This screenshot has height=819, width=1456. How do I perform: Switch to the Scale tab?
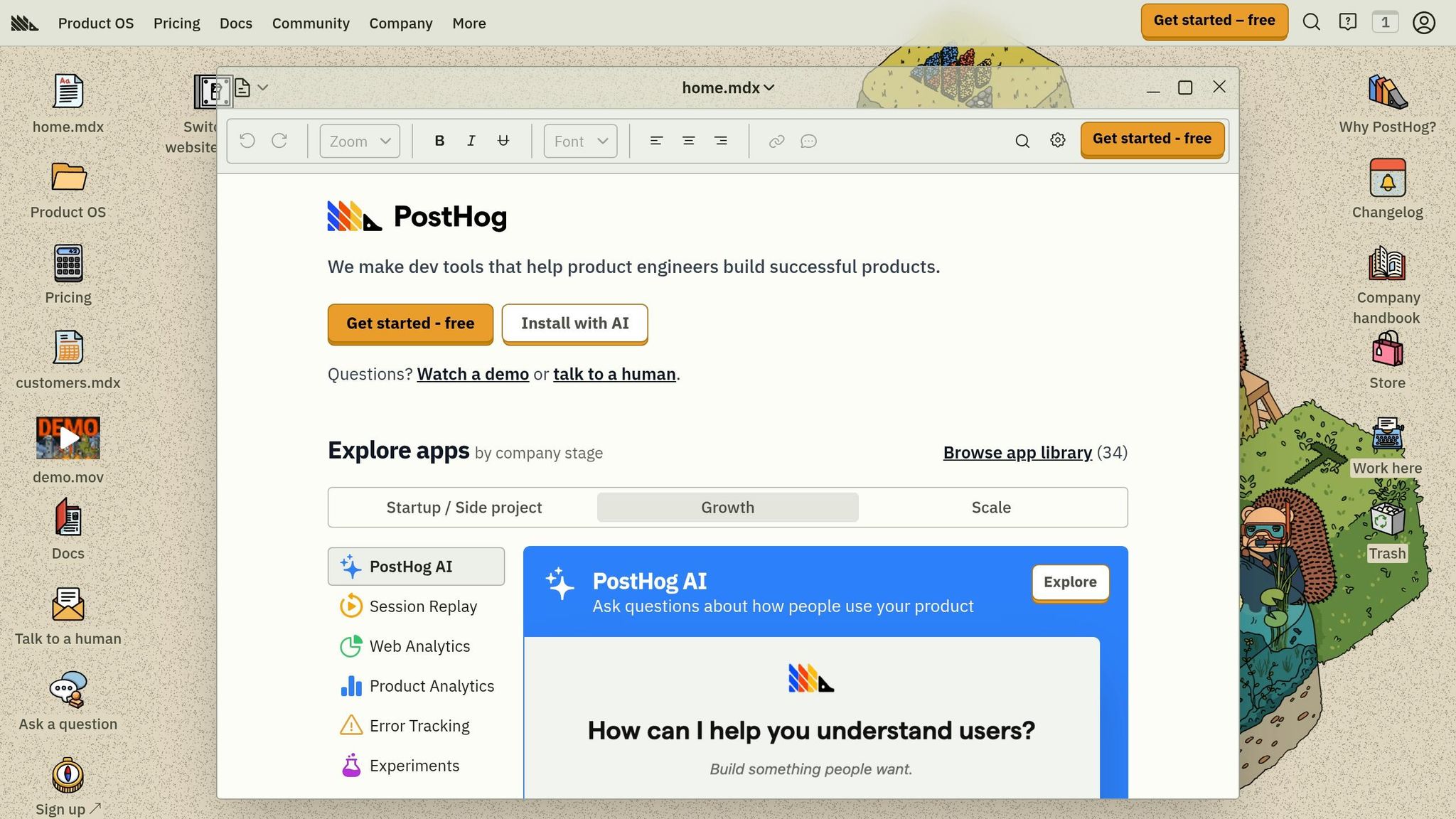coord(990,507)
